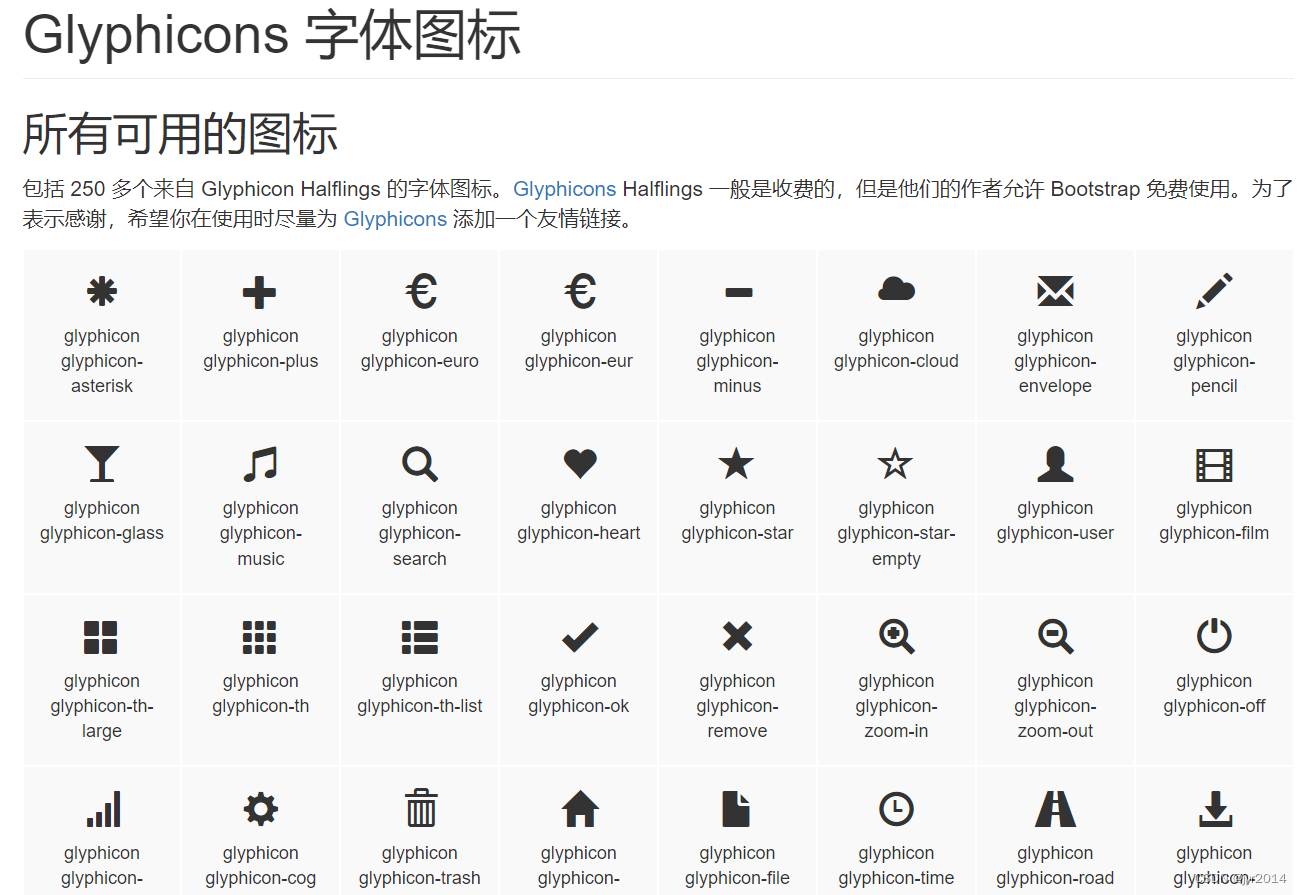Click the remove X glyphicon
Viewport: 1302px width, 895px height.
click(737, 636)
